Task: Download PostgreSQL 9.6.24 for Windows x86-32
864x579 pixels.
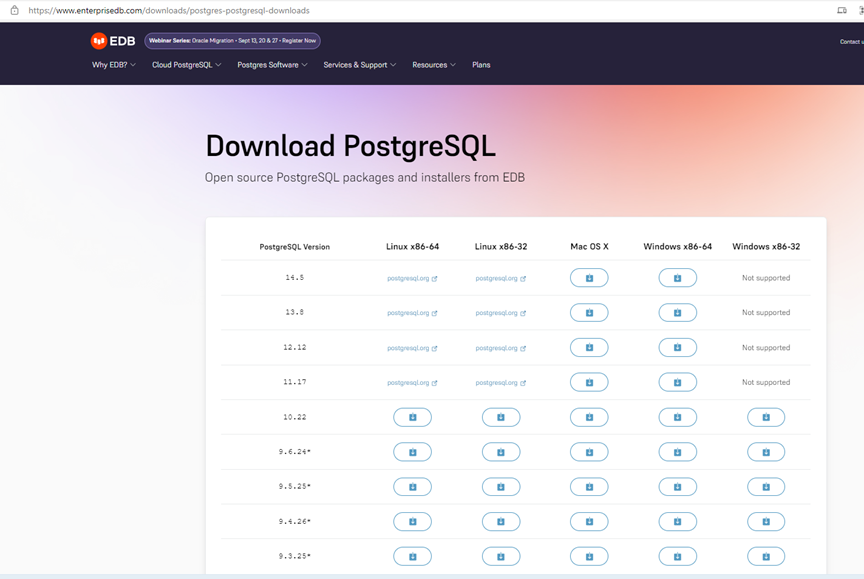Action: click(x=766, y=452)
